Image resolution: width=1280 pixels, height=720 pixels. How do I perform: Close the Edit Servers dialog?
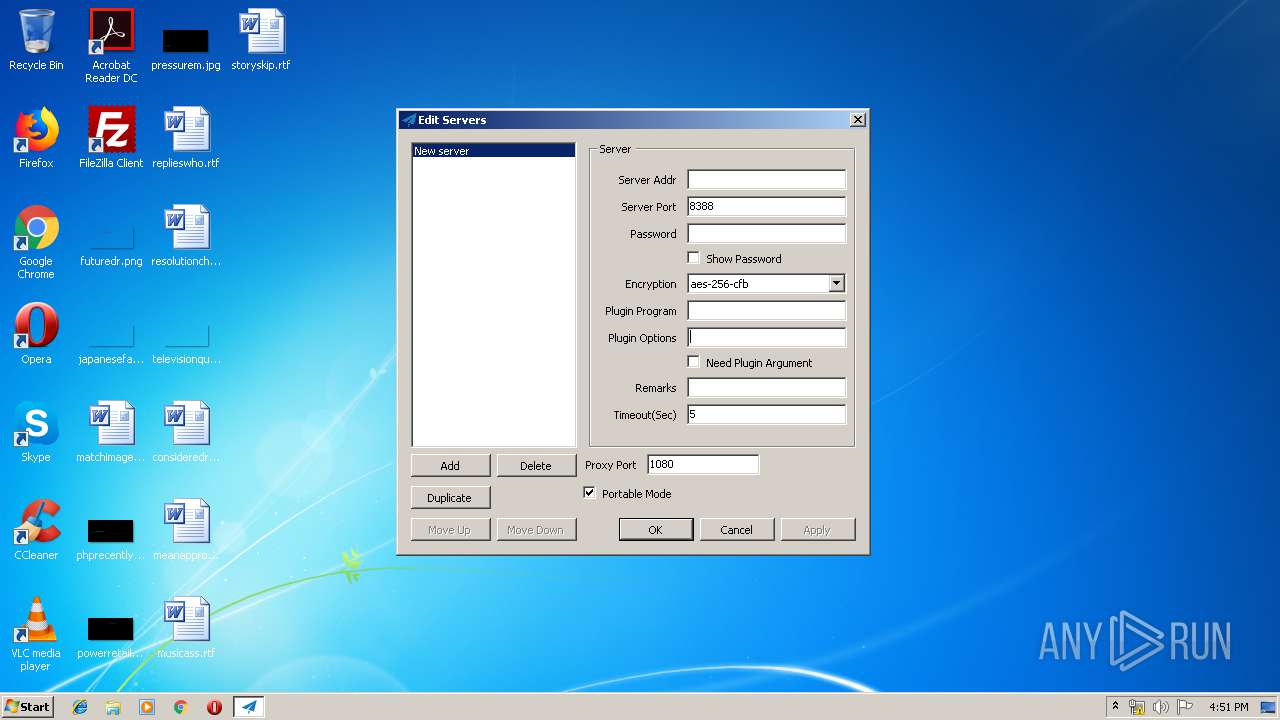857,119
